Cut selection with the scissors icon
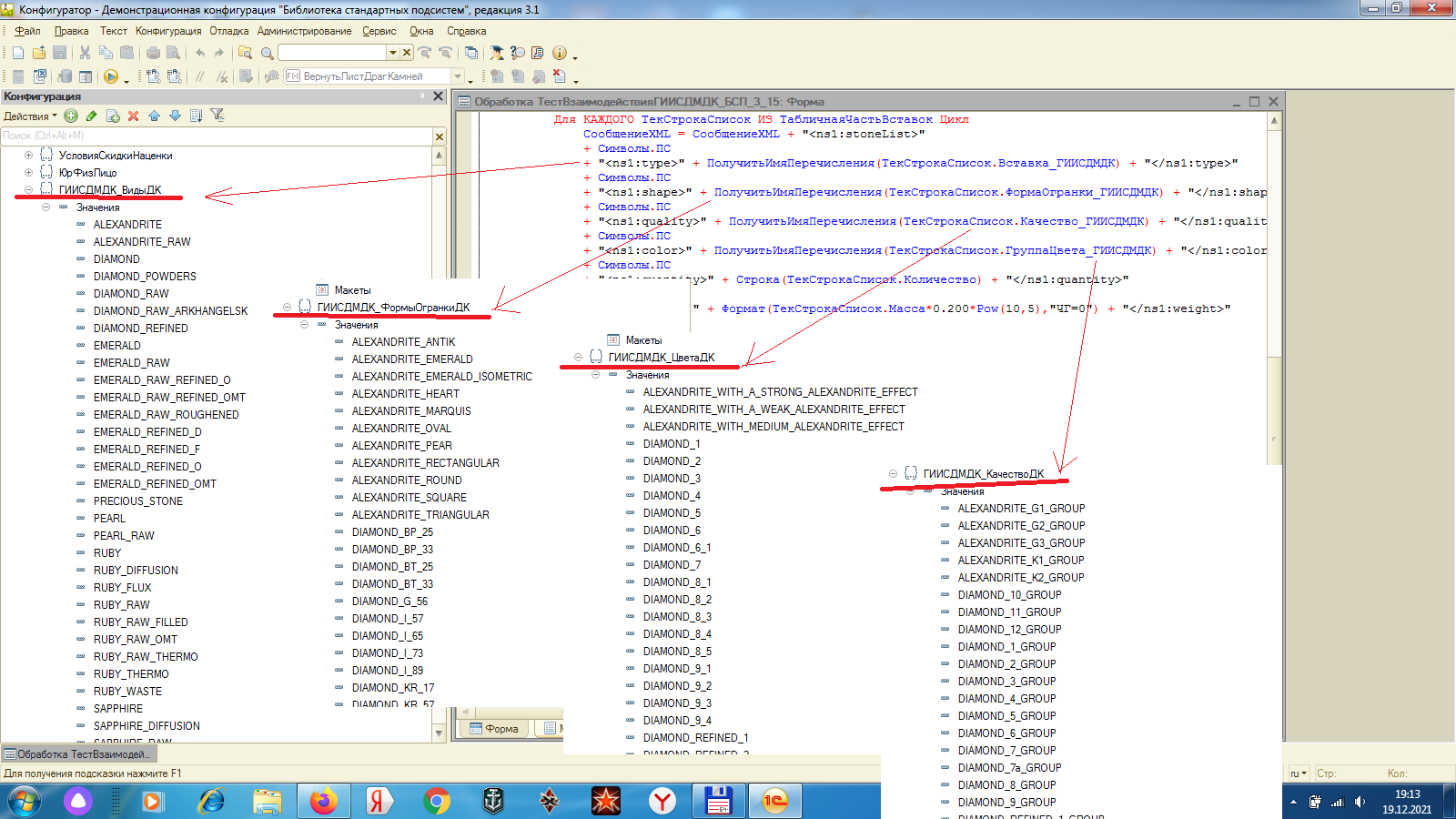1456x819 pixels. point(85,53)
